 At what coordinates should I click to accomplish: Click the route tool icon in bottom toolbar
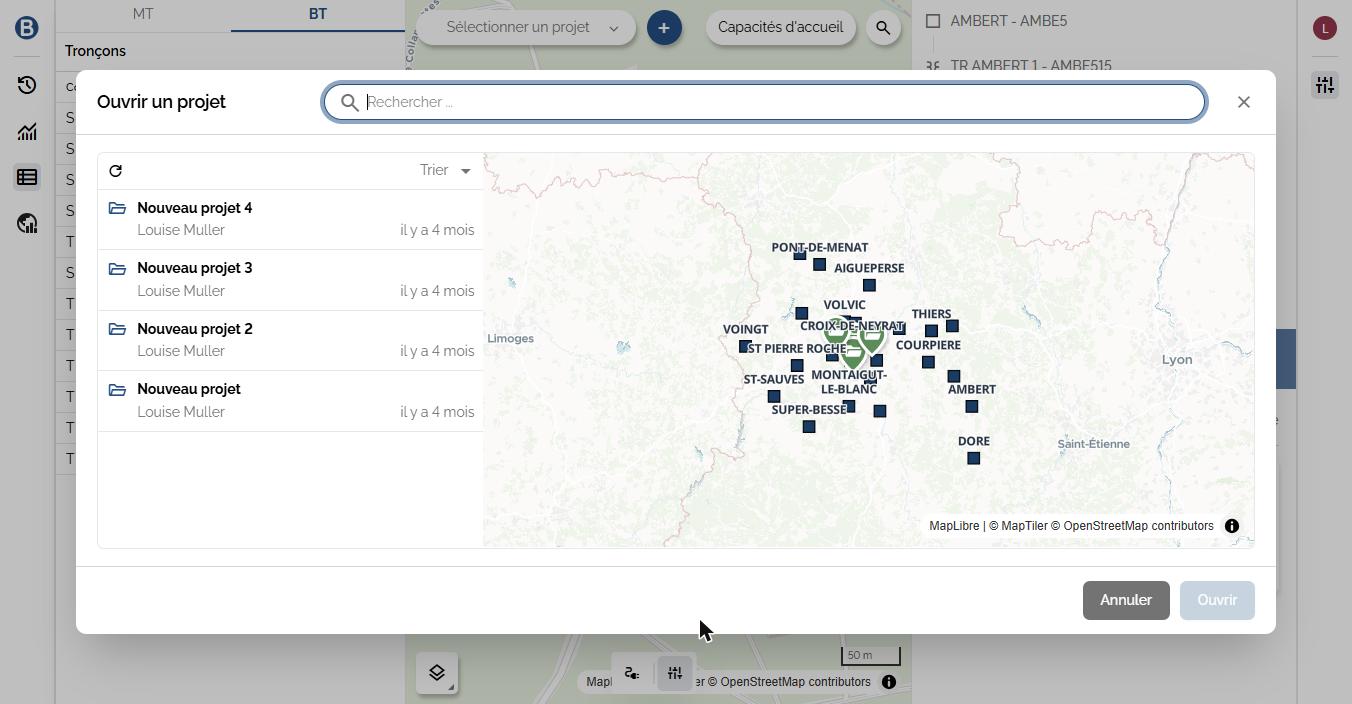[x=632, y=673]
